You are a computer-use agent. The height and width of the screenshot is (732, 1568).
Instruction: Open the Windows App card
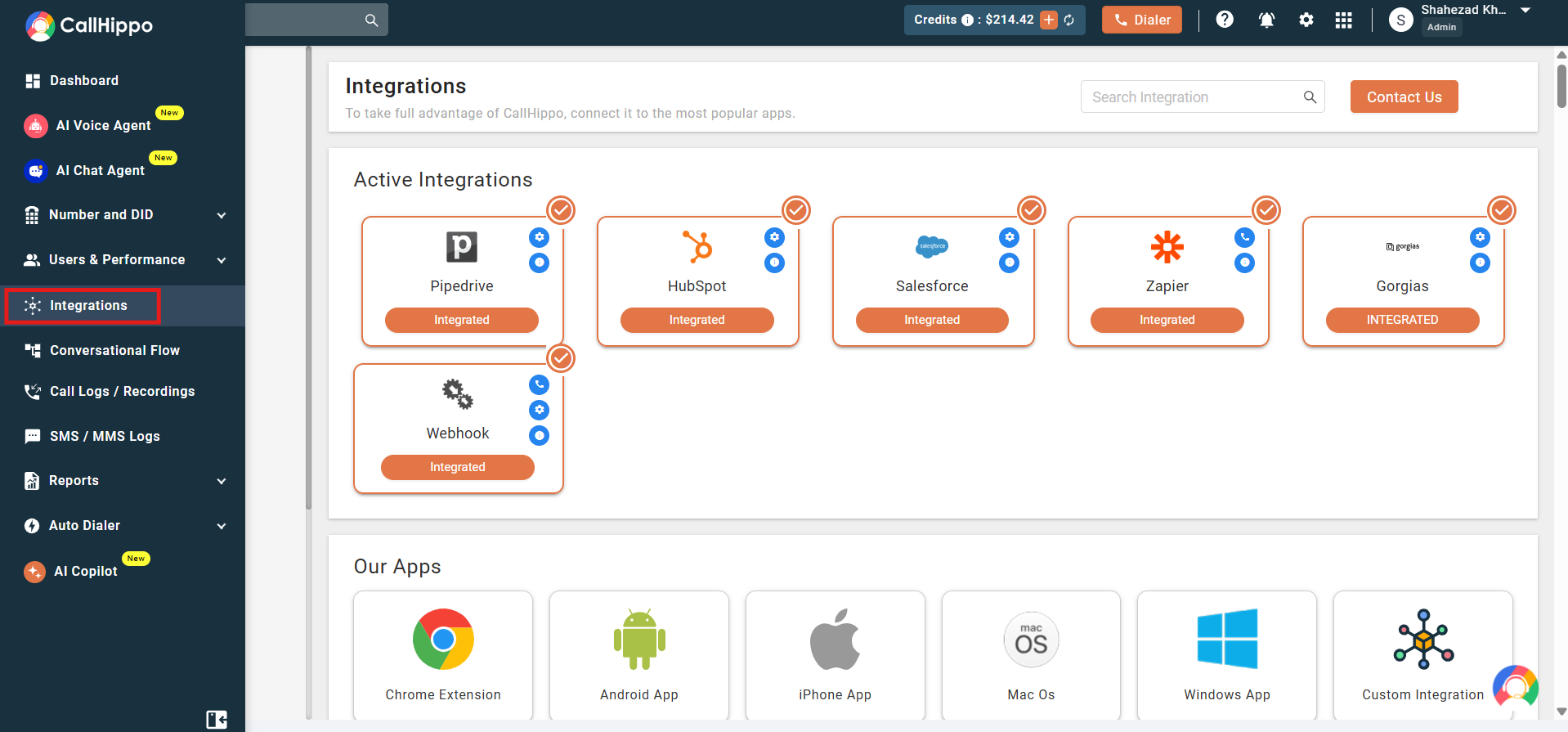1227,655
